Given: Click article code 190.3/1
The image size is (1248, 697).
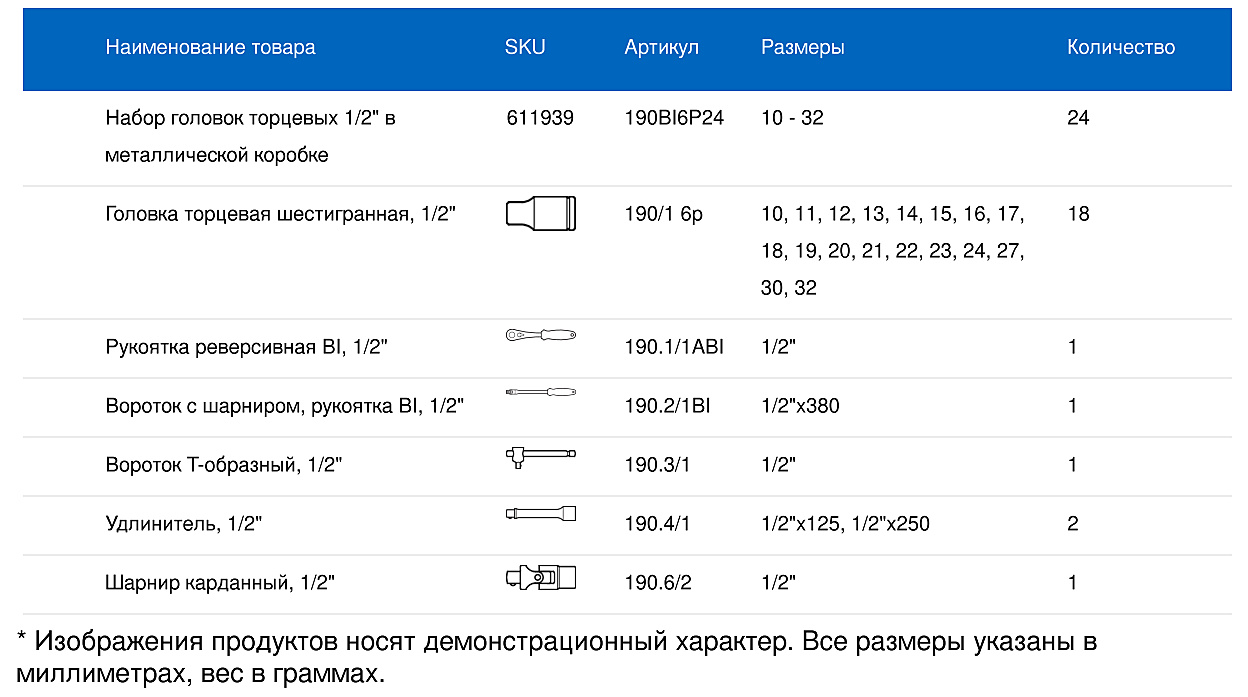Looking at the screenshot, I should pyautogui.click(x=658, y=465).
